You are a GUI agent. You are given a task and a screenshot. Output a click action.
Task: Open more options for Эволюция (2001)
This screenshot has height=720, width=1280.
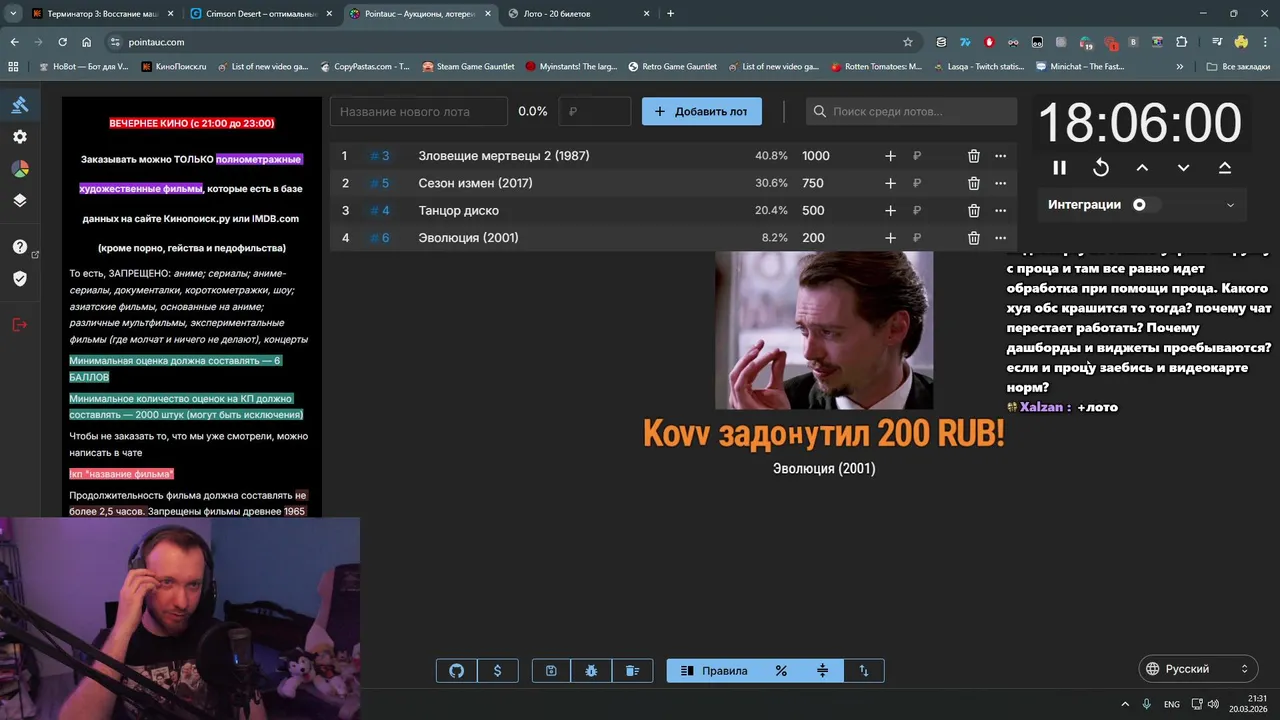[1000, 238]
